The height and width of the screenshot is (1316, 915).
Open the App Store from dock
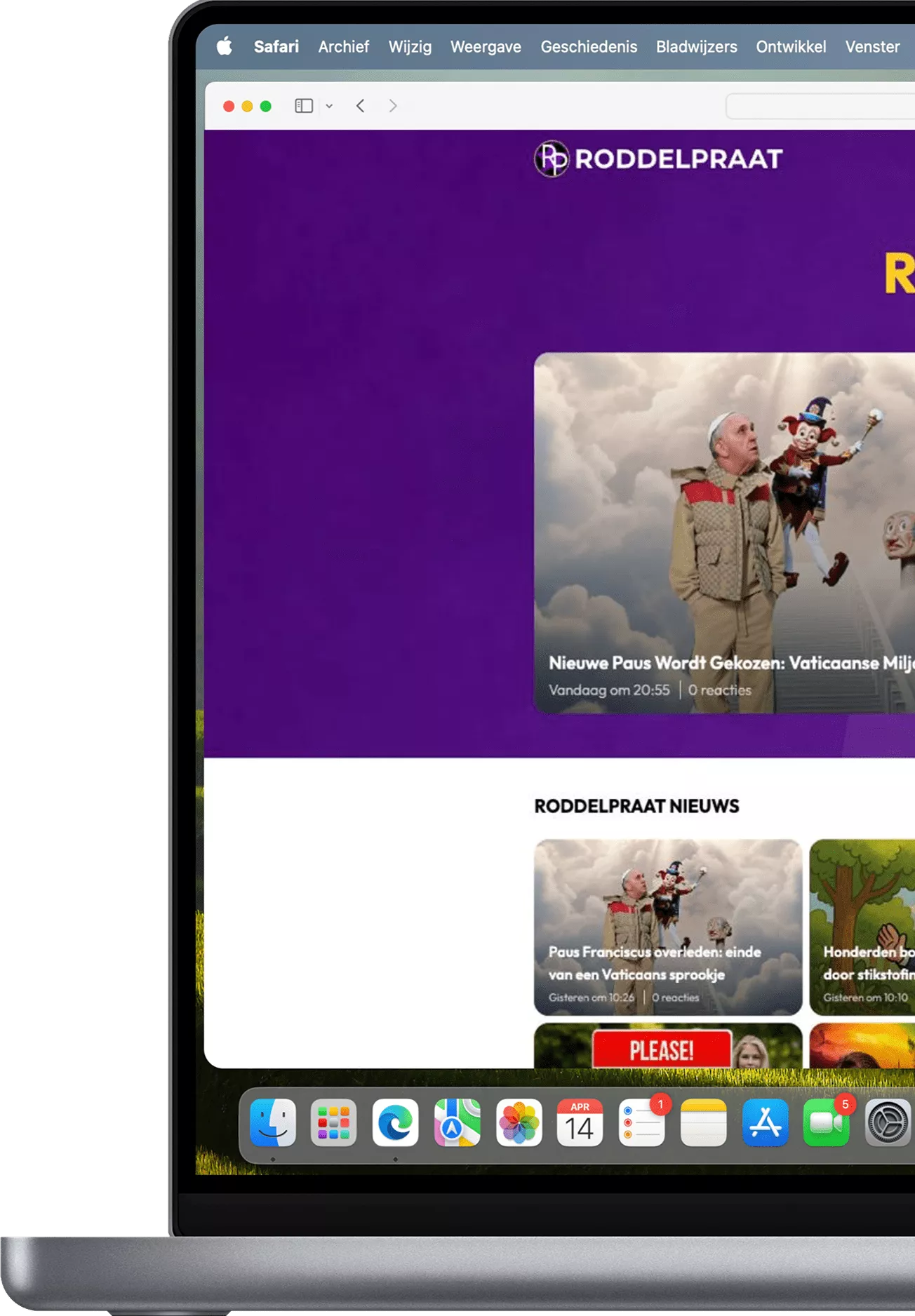coord(765,1123)
